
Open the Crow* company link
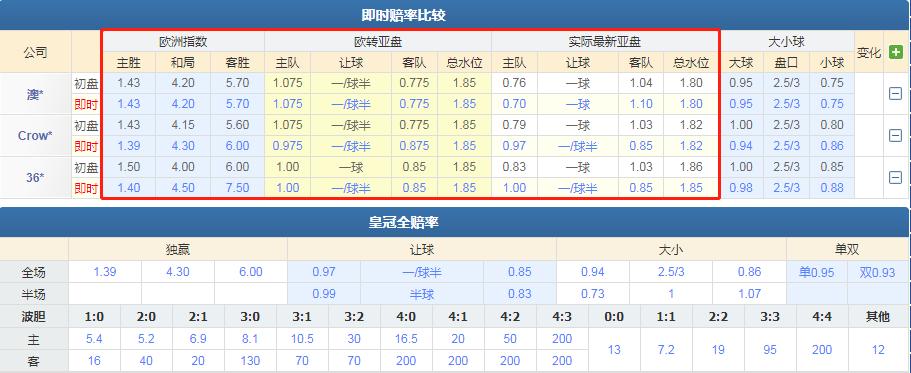click(35, 136)
